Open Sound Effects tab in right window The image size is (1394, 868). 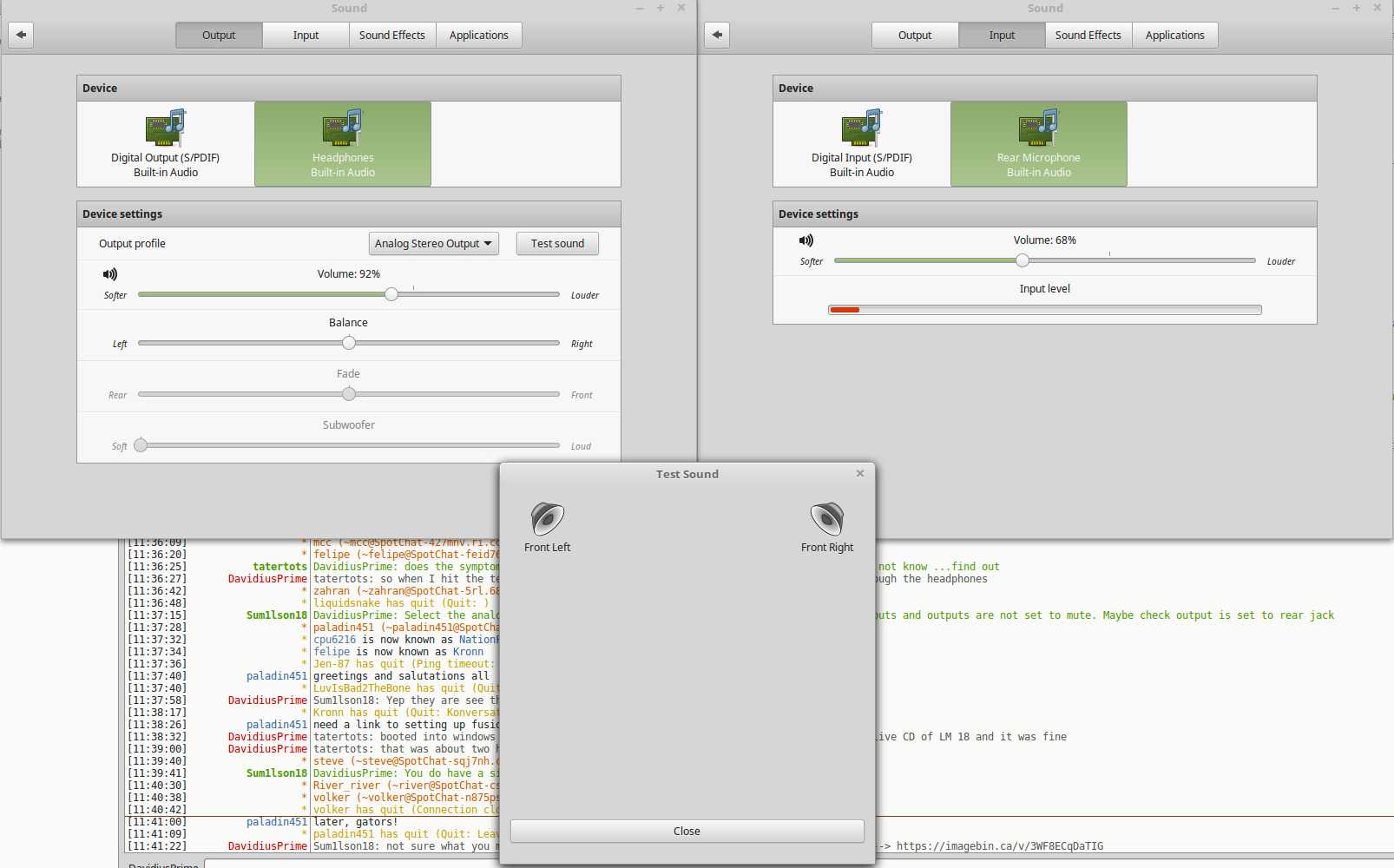pos(1088,35)
